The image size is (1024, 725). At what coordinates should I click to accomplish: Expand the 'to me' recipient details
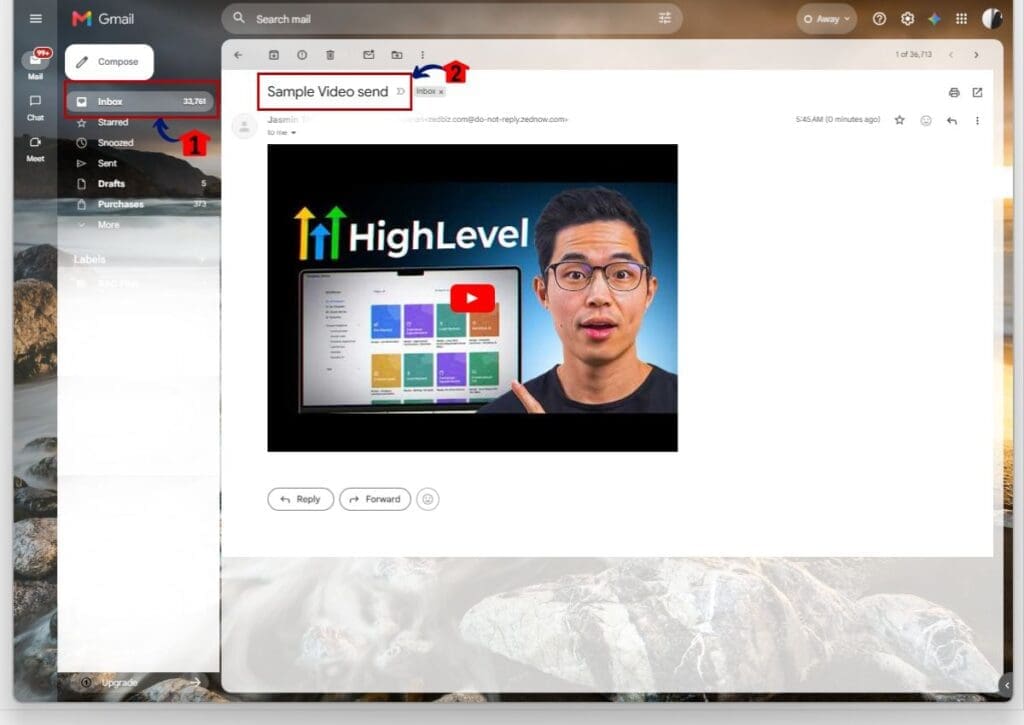[x=294, y=133]
